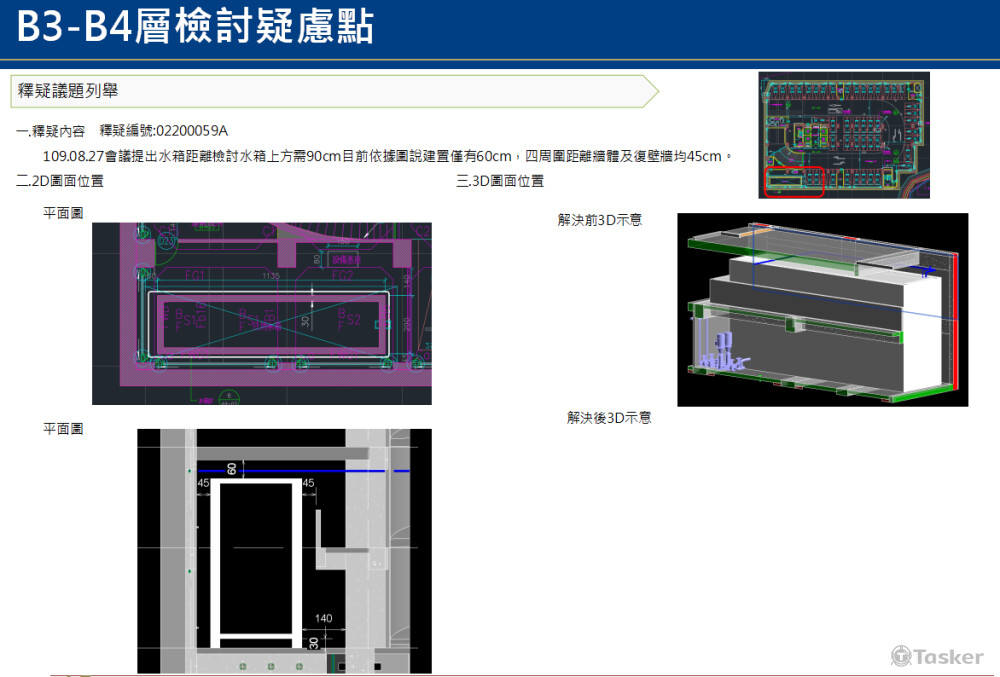The height and width of the screenshot is (677, 1000).
Task: Select the FG2 beam label in the plan
Action: (x=342, y=274)
